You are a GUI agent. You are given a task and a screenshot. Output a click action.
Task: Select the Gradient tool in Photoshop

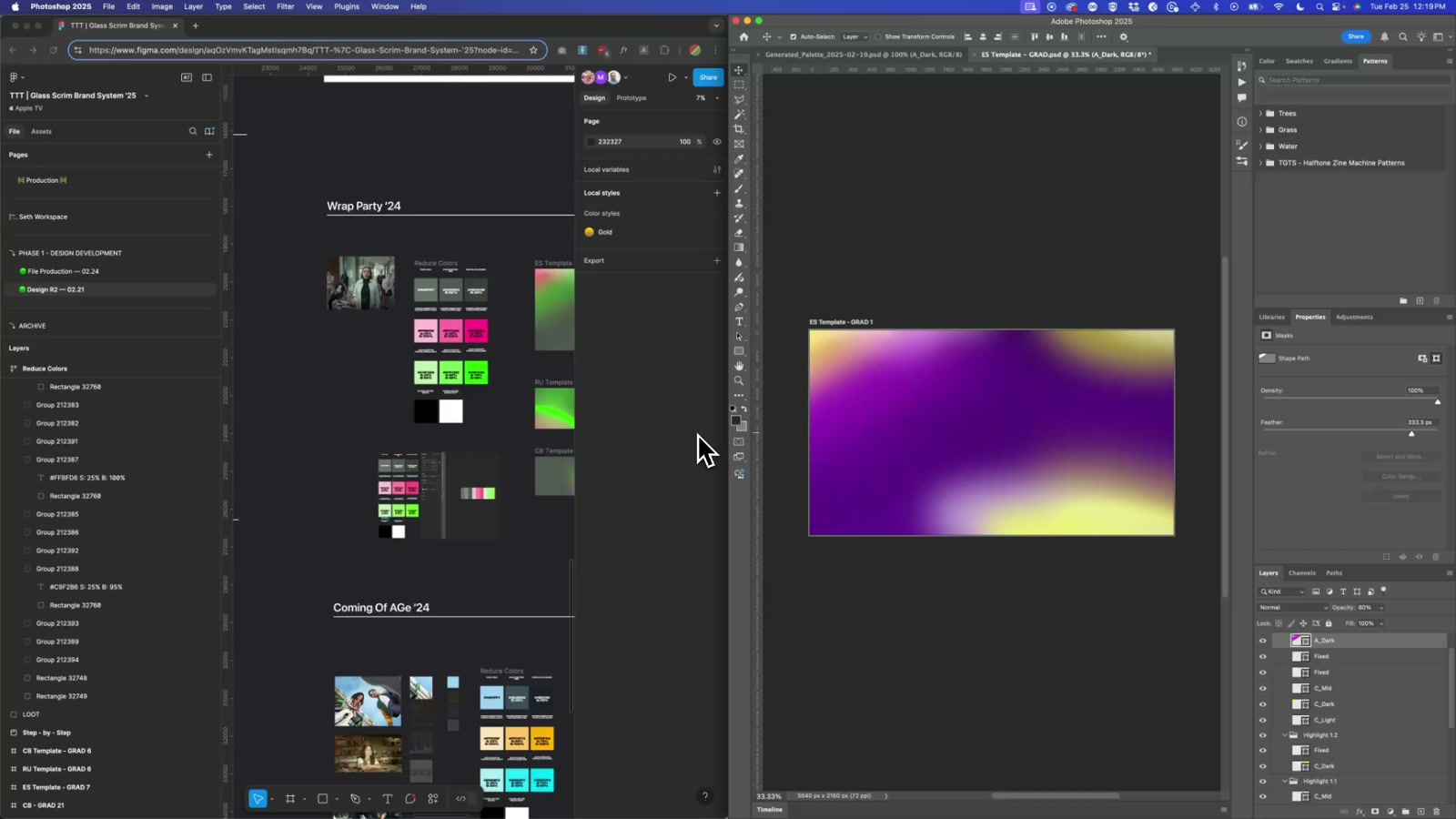click(x=739, y=248)
